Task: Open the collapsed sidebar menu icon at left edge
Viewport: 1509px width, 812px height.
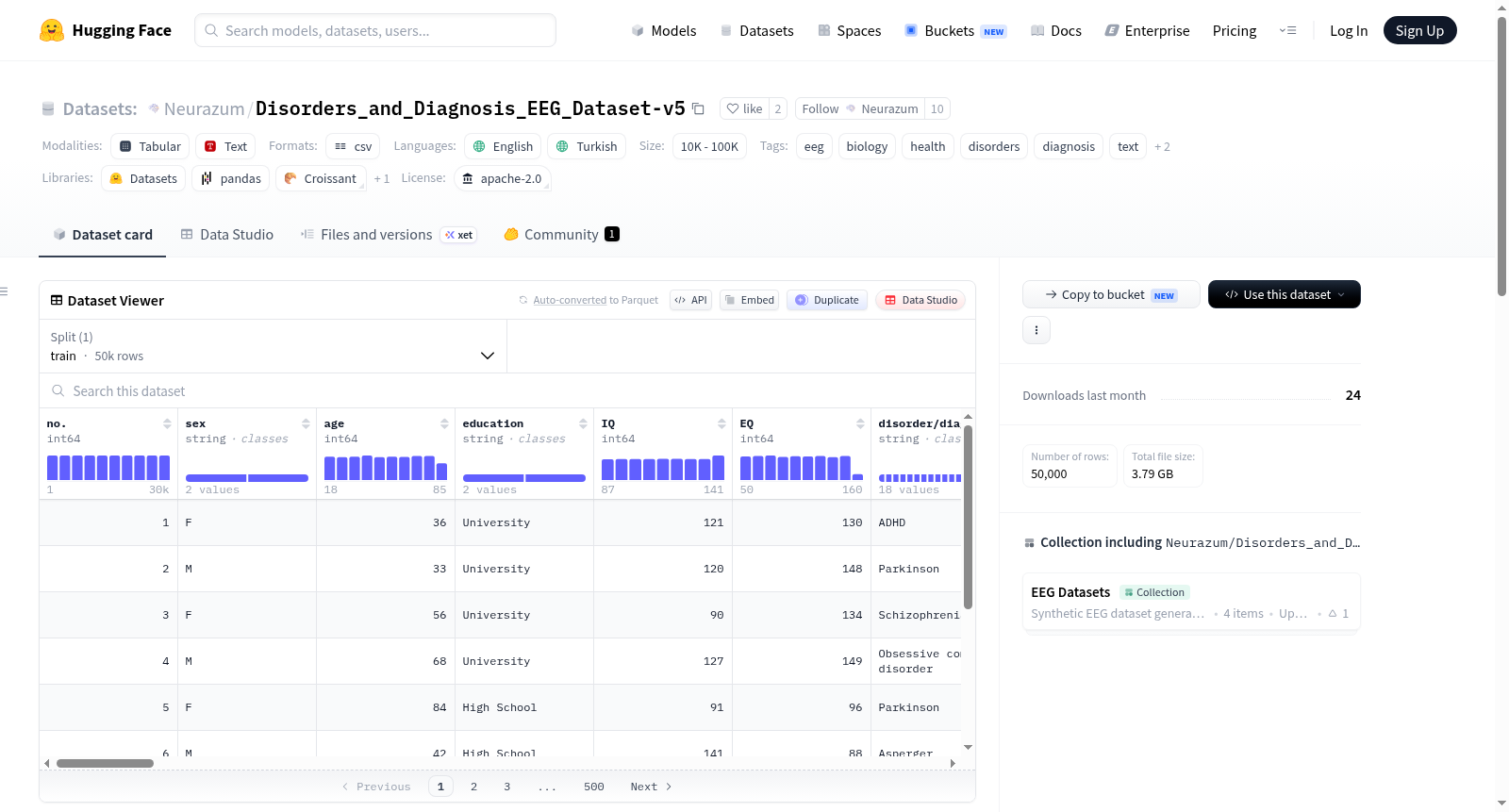Action: click(5, 291)
